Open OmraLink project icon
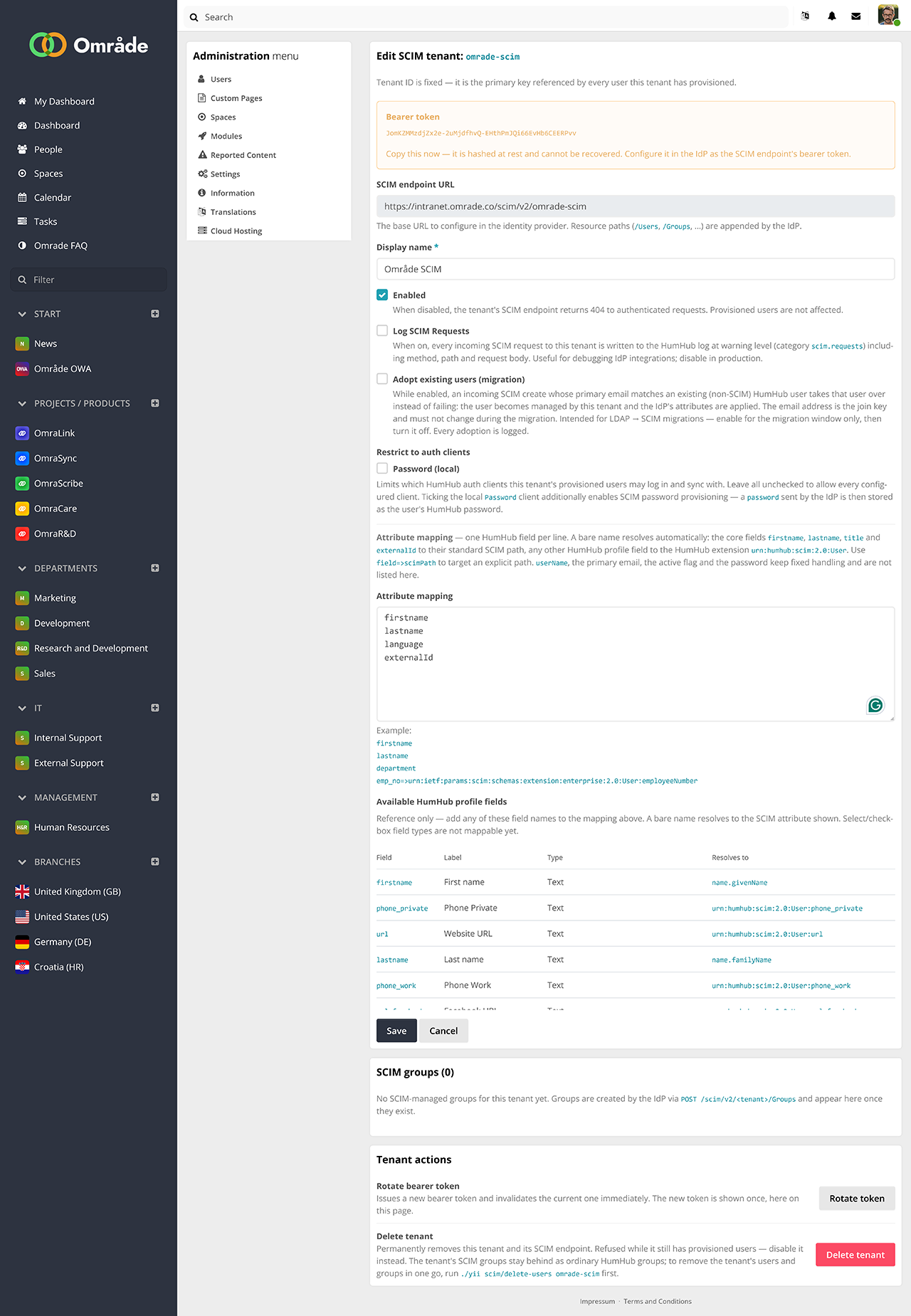The image size is (911, 1316). [x=22, y=433]
